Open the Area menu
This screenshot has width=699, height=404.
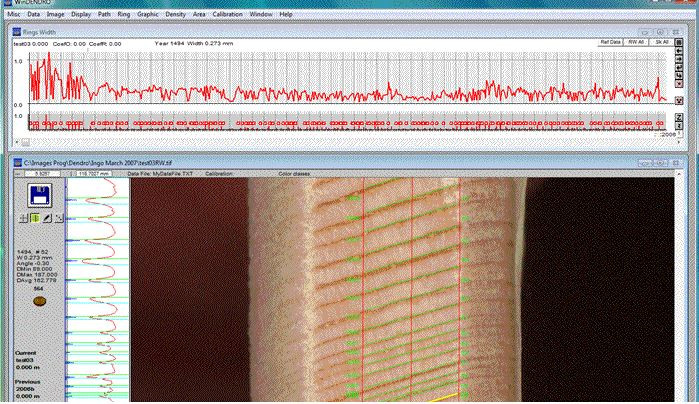199,14
